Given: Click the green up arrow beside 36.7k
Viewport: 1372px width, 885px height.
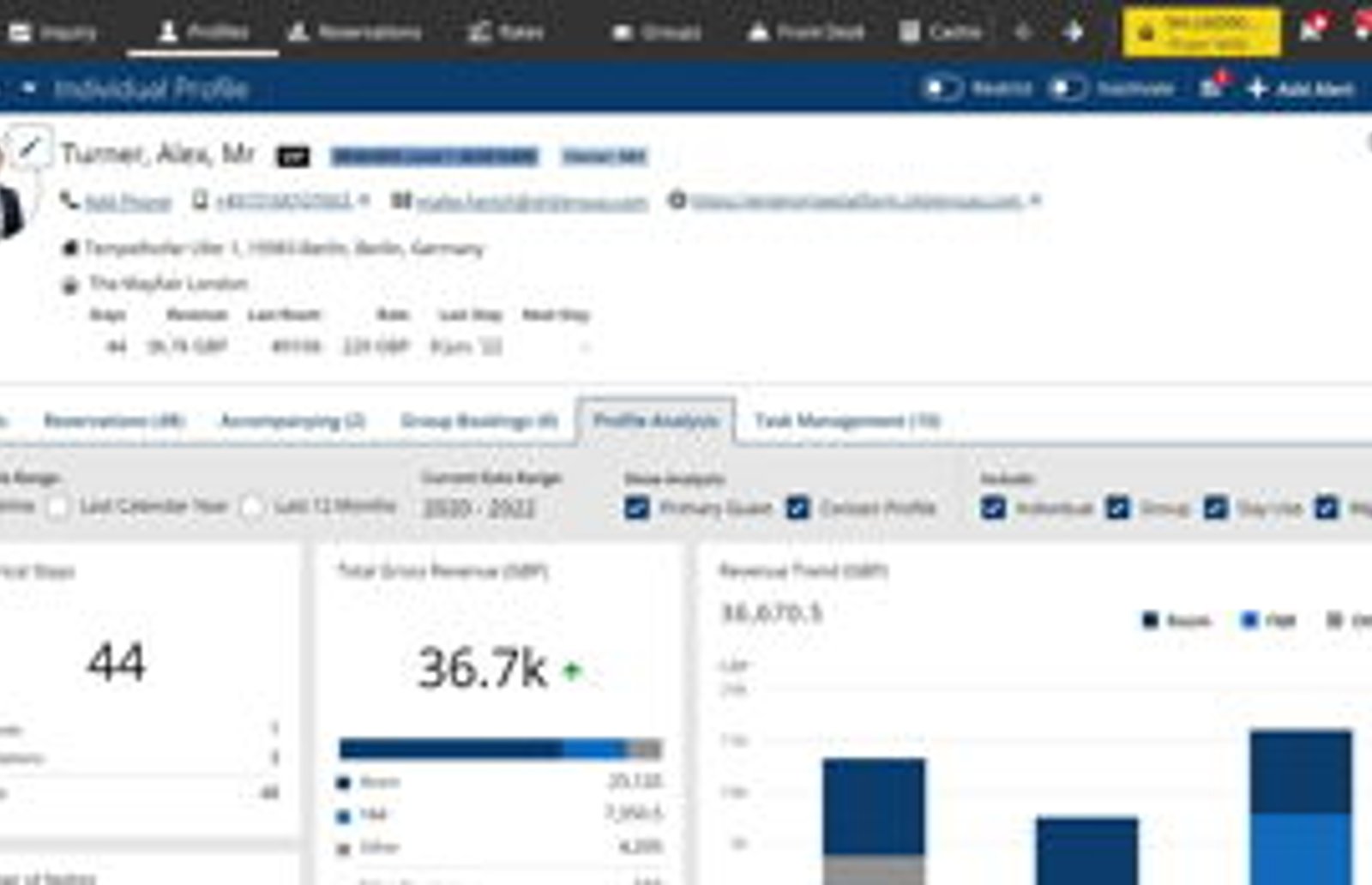Looking at the screenshot, I should 572,671.
